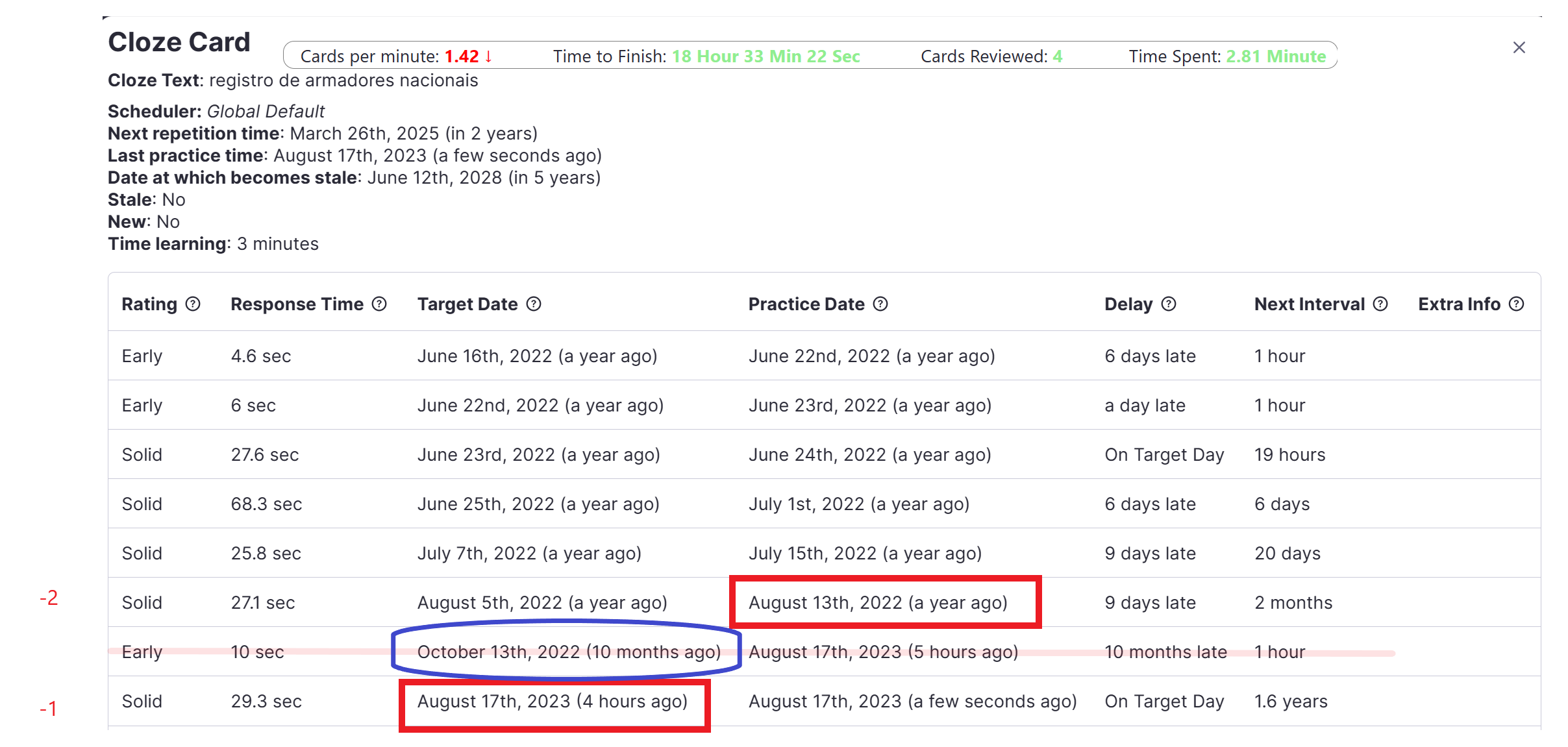
Task: Open help tooltip for the Rating column
Action: pos(193,304)
